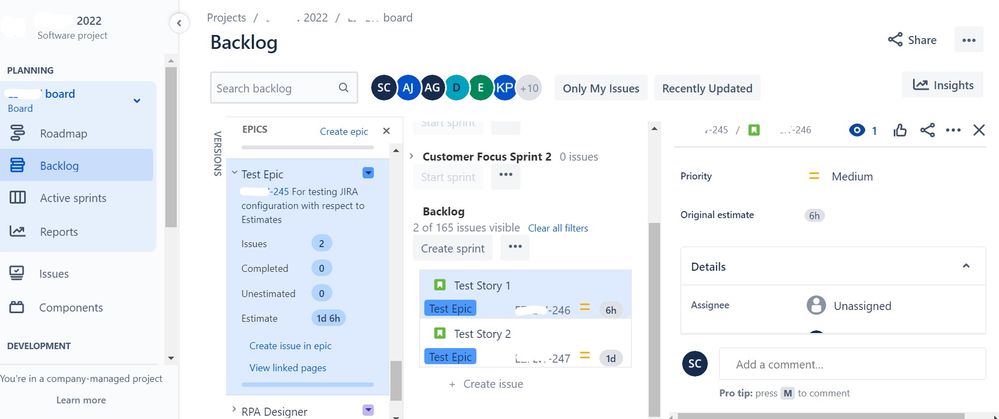This screenshot has width=999, height=419.
Task: Open Customer Focus Sprint 2 more menu
Action: click(506, 175)
